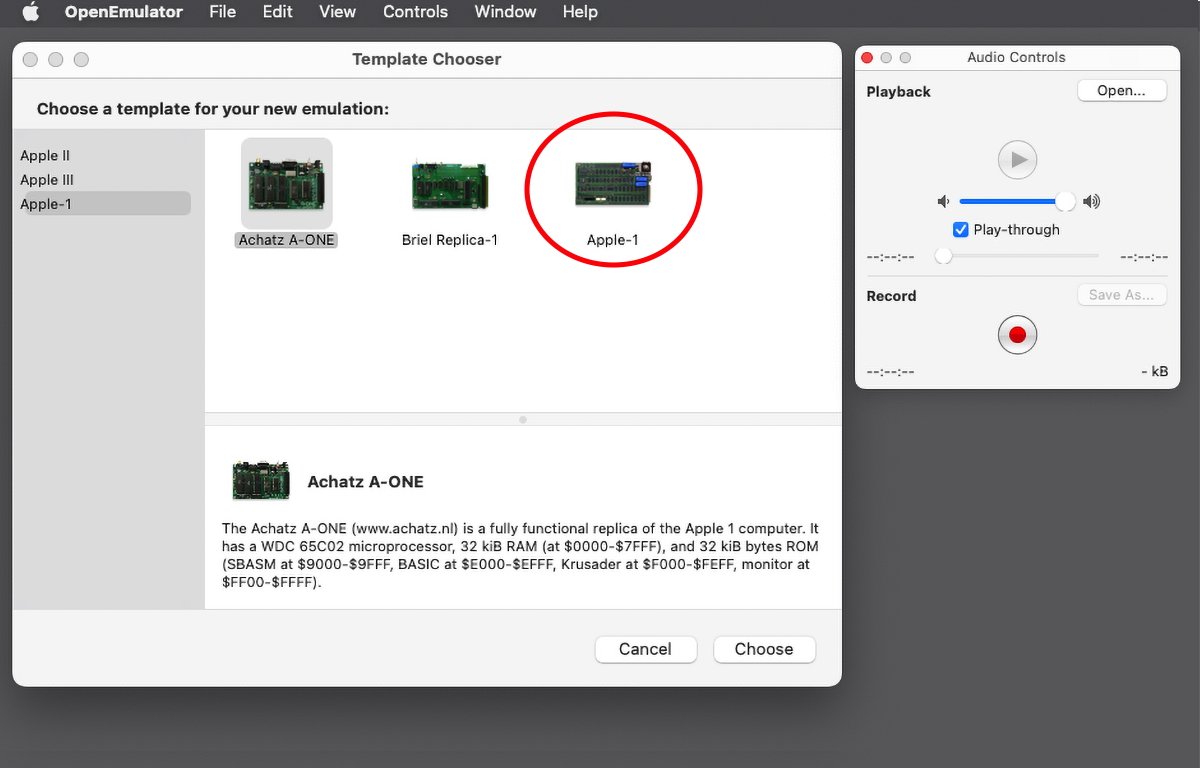
Task: Click Cancel in the Template Chooser
Action: pyautogui.click(x=645, y=649)
